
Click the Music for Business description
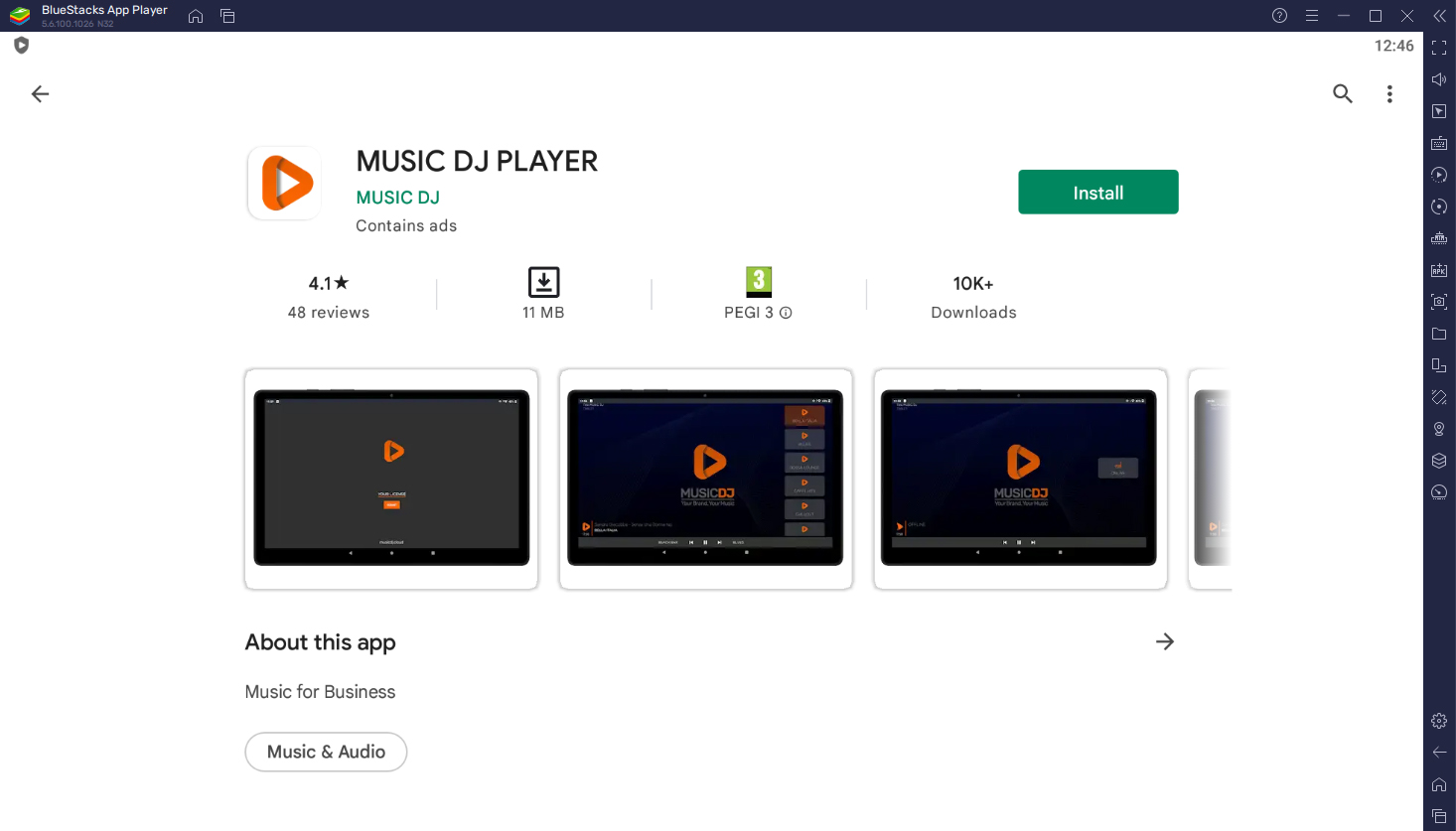(x=320, y=692)
